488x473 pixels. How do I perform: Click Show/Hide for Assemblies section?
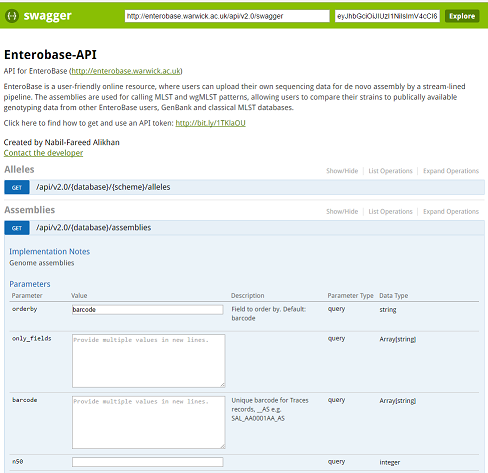pos(342,212)
